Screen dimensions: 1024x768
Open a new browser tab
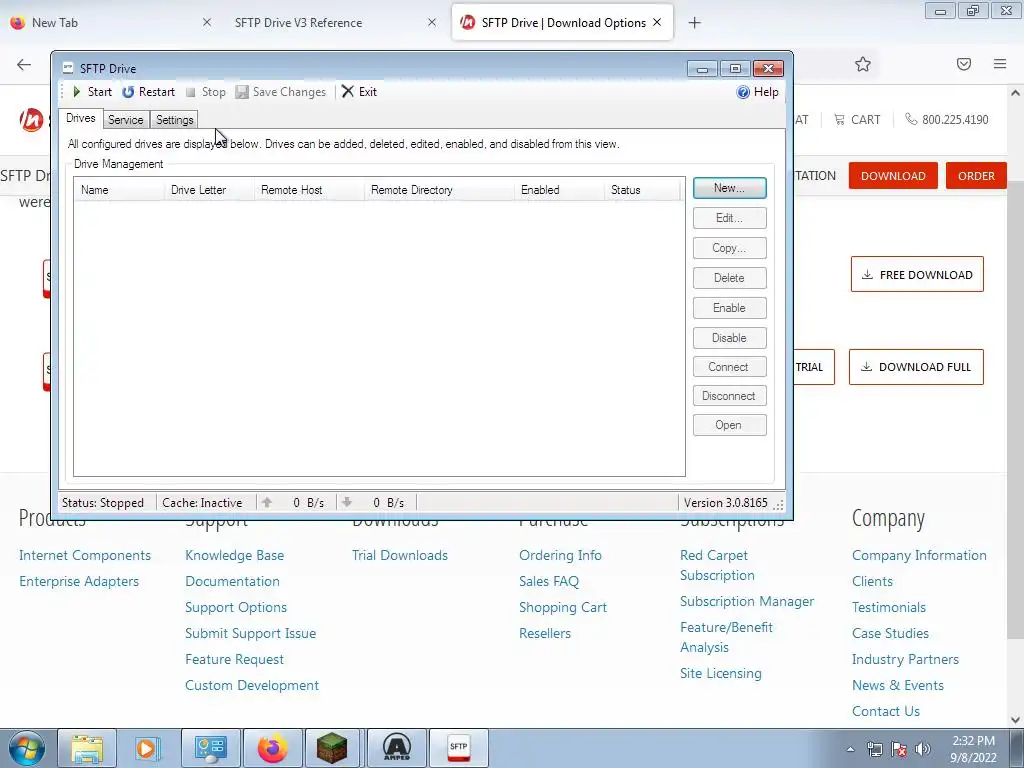(x=694, y=23)
